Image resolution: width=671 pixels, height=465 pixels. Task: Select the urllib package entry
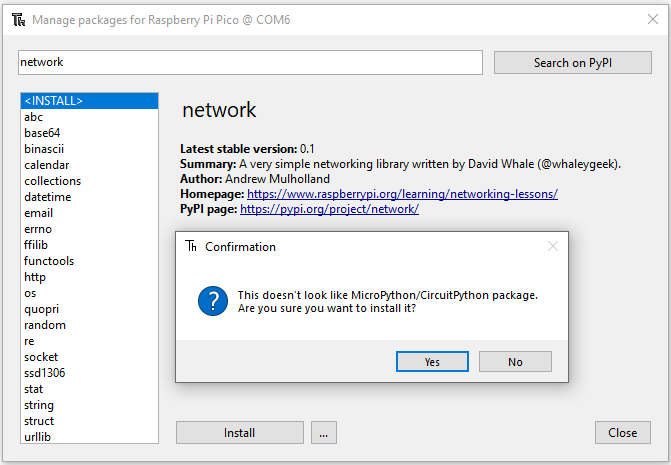pyautogui.click(x=39, y=437)
